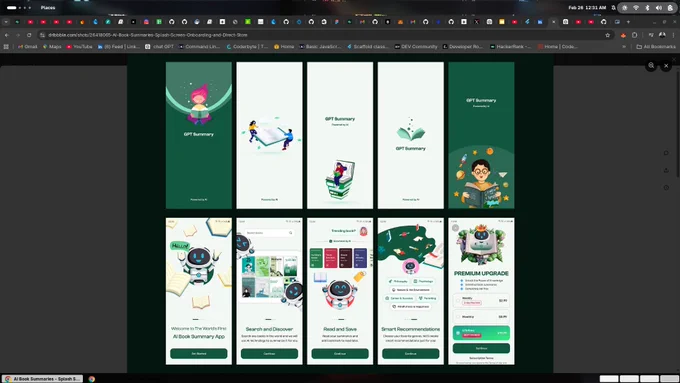This screenshot has width=680, height=383.
Task: Open the Gmail bookmark
Action: point(27,46)
